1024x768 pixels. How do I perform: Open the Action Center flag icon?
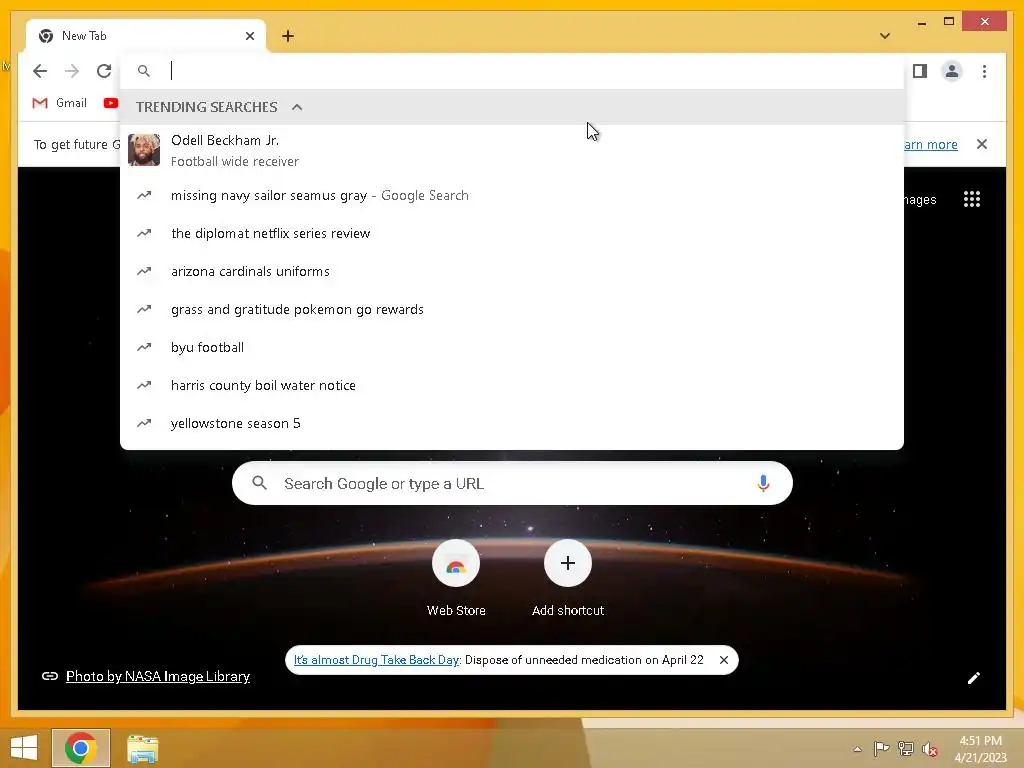[881, 749]
